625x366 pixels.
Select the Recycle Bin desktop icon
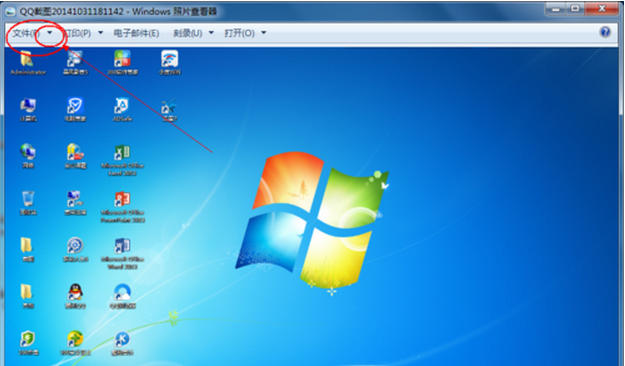(x=28, y=203)
